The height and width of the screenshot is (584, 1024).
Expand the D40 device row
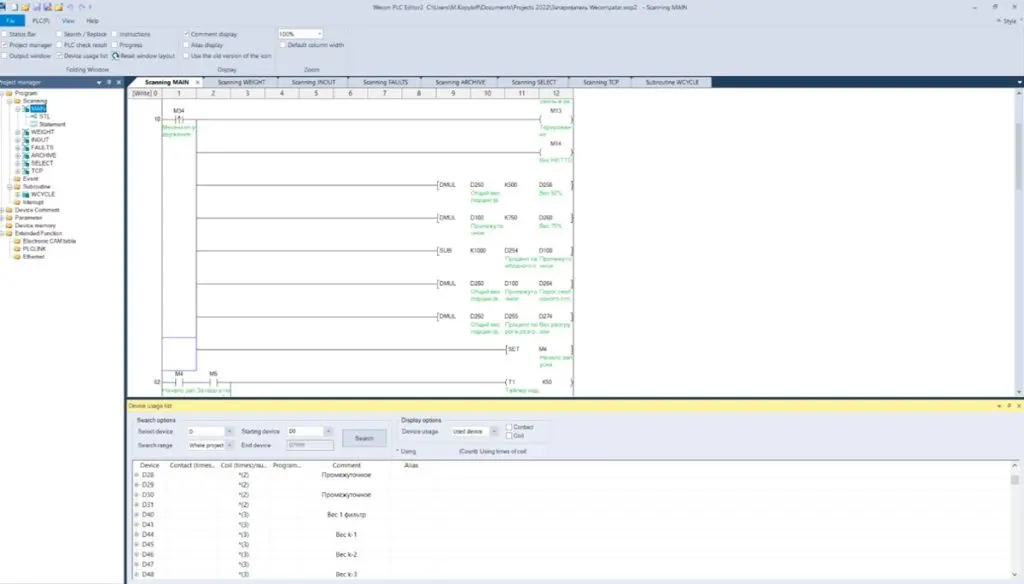click(136, 514)
